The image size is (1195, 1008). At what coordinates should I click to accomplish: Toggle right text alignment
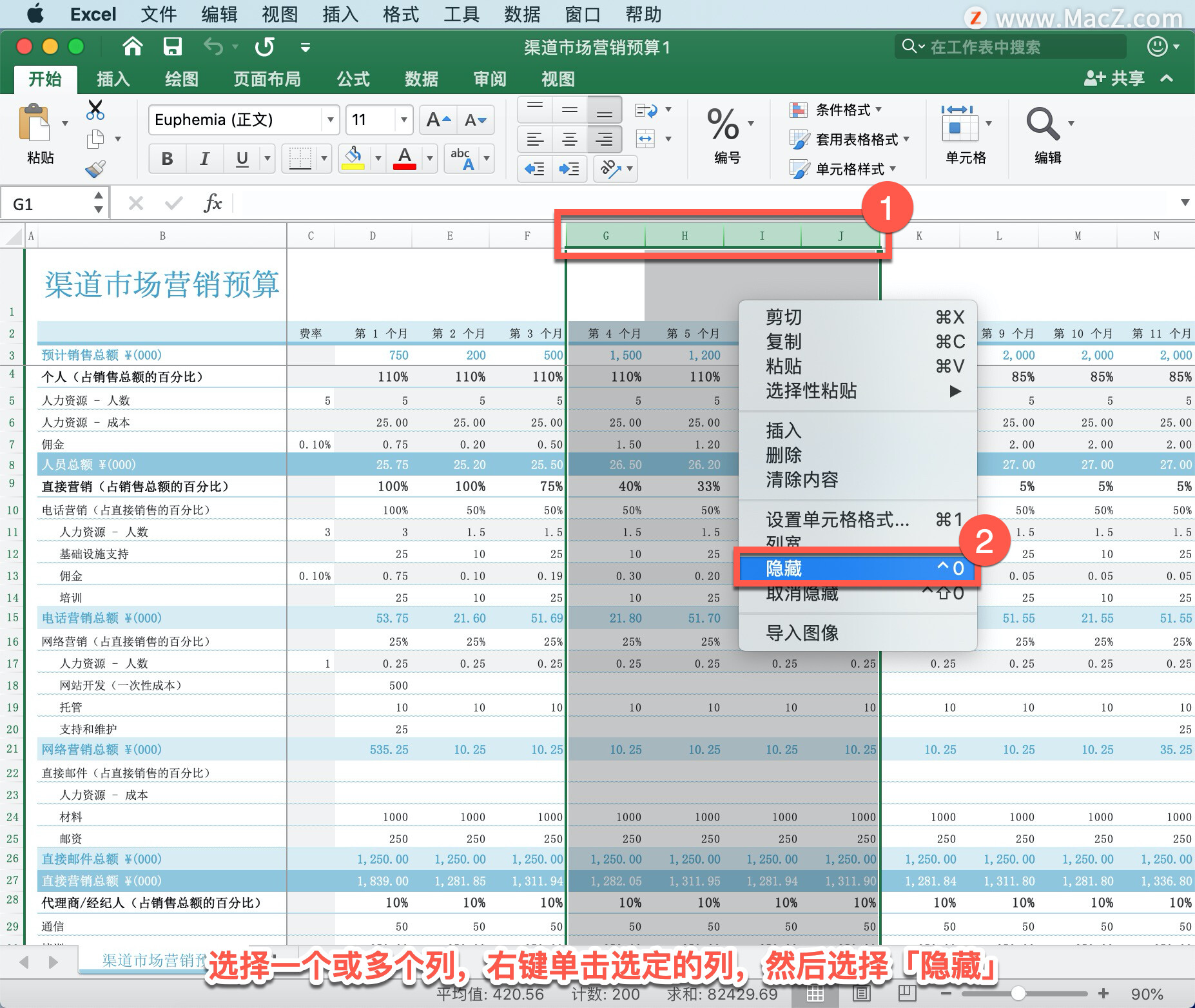pyautogui.click(x=604, y=139)
